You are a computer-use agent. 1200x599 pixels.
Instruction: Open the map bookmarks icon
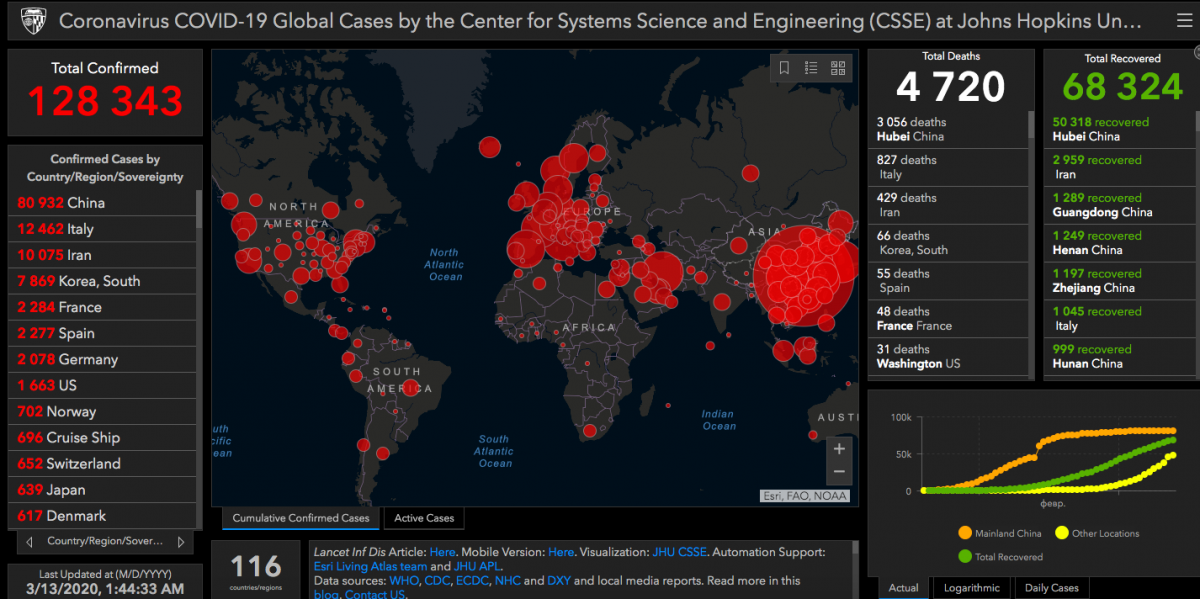pyautogui.click(x=785, y=68)
